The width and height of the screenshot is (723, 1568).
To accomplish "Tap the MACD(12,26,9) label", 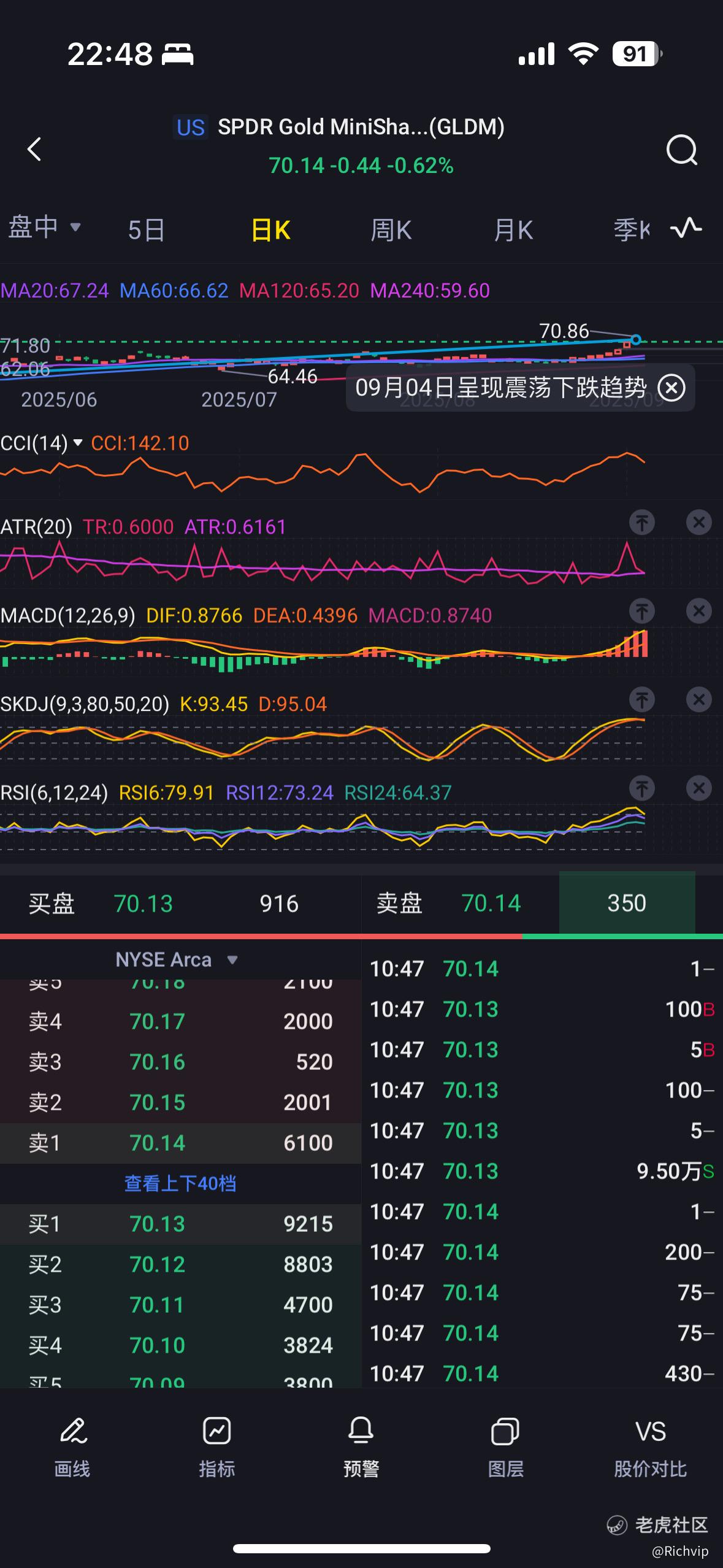I will 67,615.
